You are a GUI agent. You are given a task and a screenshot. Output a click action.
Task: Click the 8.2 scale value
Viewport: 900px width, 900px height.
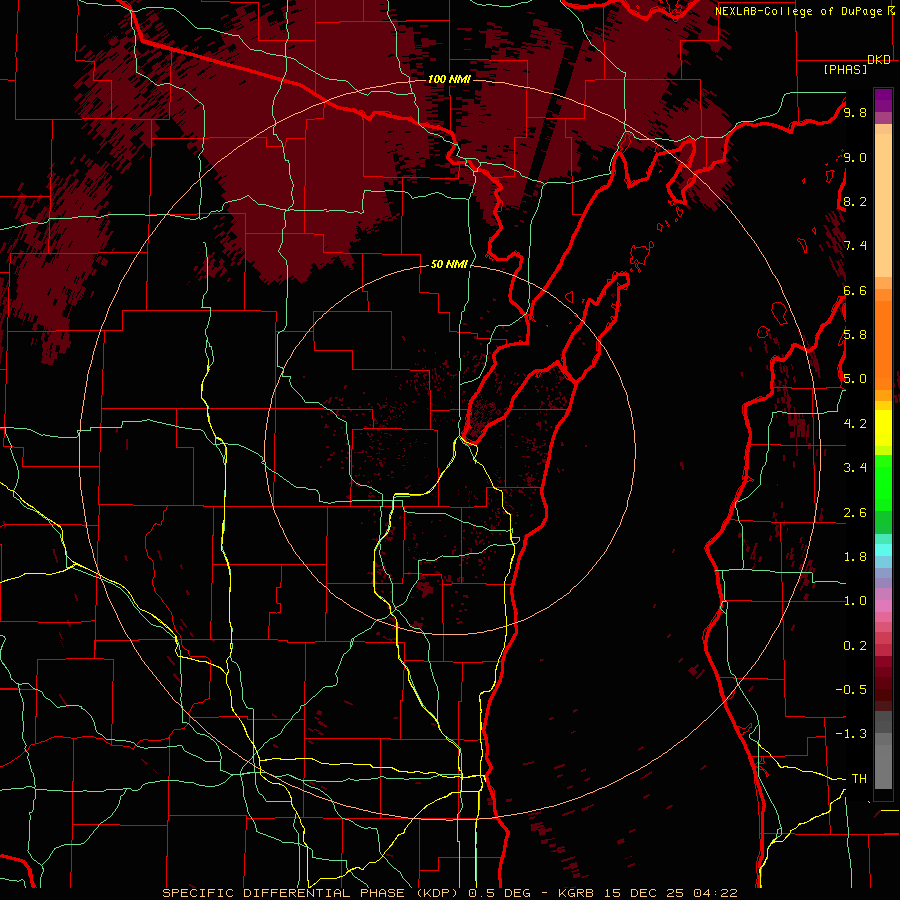(855, 201)
